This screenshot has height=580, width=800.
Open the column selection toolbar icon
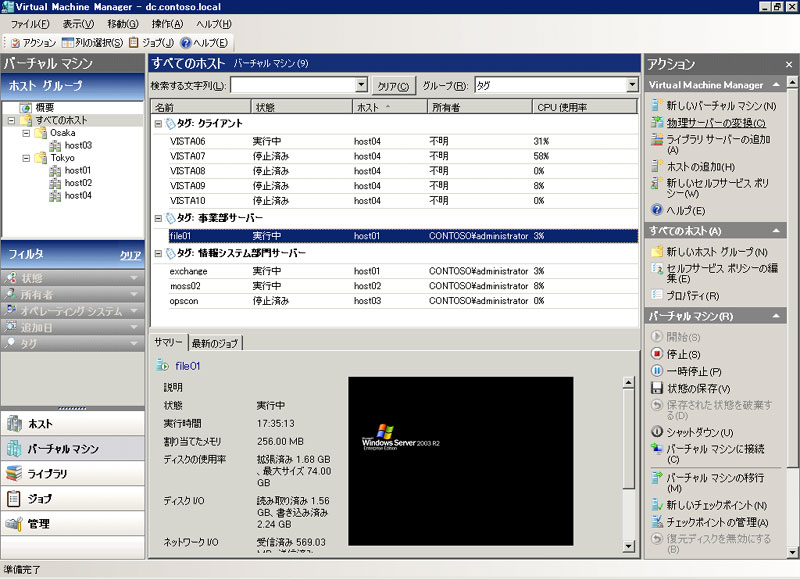click(x=68, y=42)
